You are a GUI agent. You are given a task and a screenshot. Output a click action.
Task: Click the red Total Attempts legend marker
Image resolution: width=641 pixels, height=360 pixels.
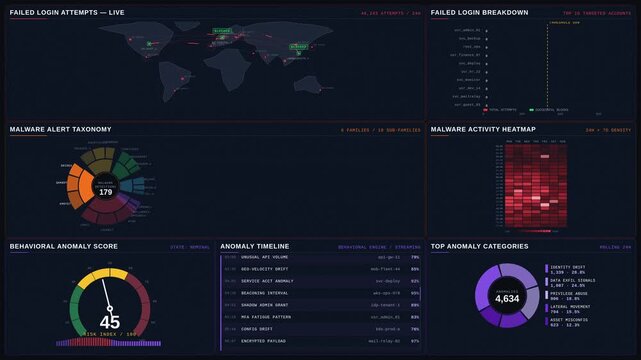[485, 110]
